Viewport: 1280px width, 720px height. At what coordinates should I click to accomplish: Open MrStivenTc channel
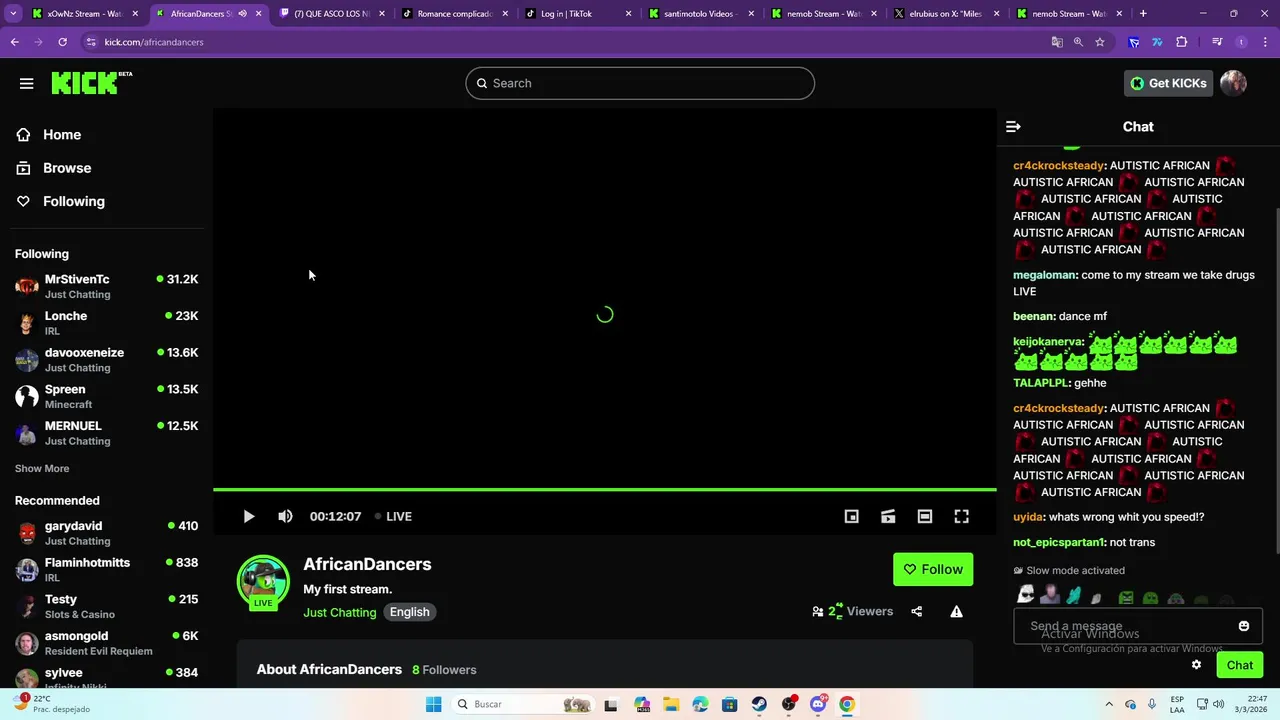106,287
